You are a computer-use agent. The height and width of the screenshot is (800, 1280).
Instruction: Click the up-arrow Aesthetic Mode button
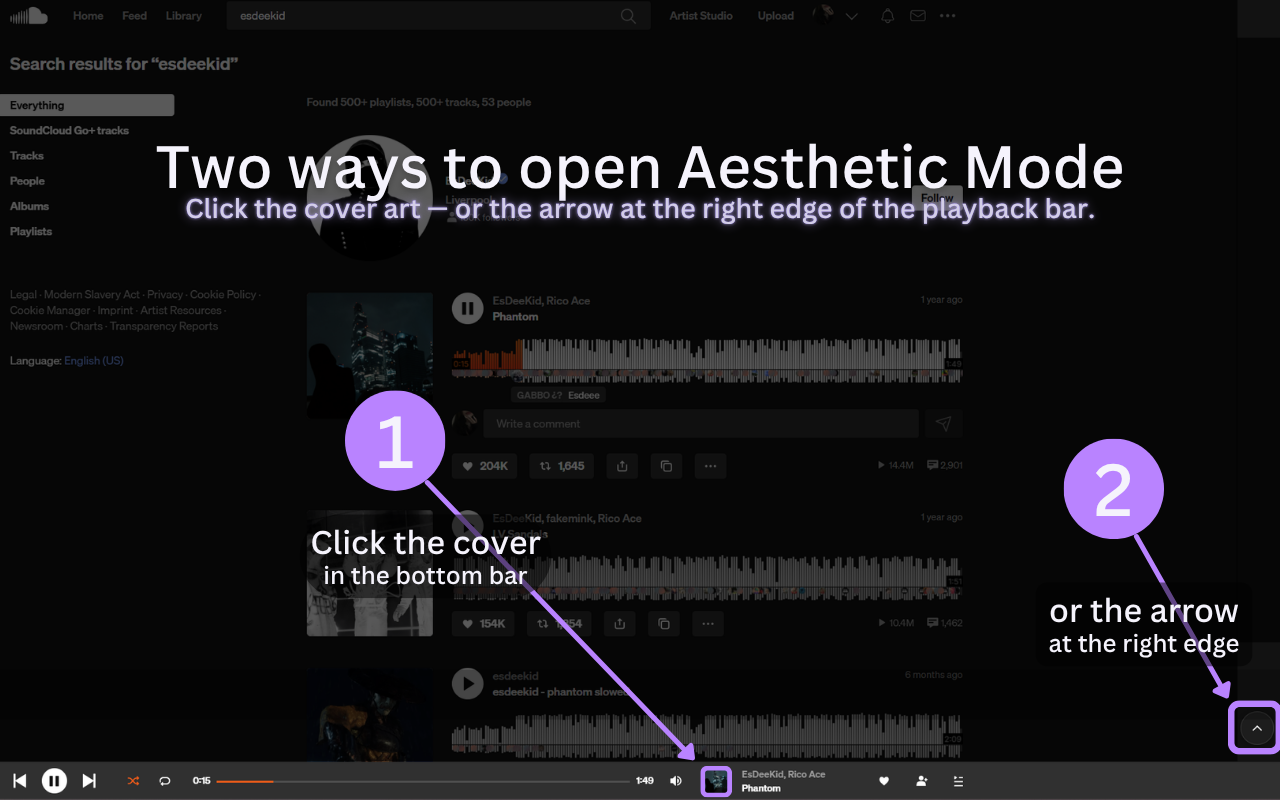(1257, 728)
